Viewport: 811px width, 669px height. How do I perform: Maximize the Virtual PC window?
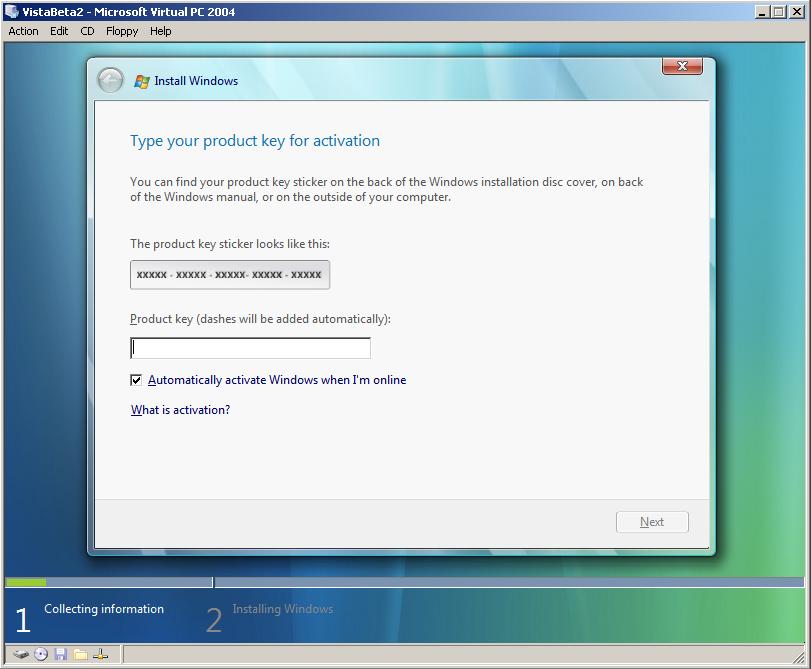779,11
